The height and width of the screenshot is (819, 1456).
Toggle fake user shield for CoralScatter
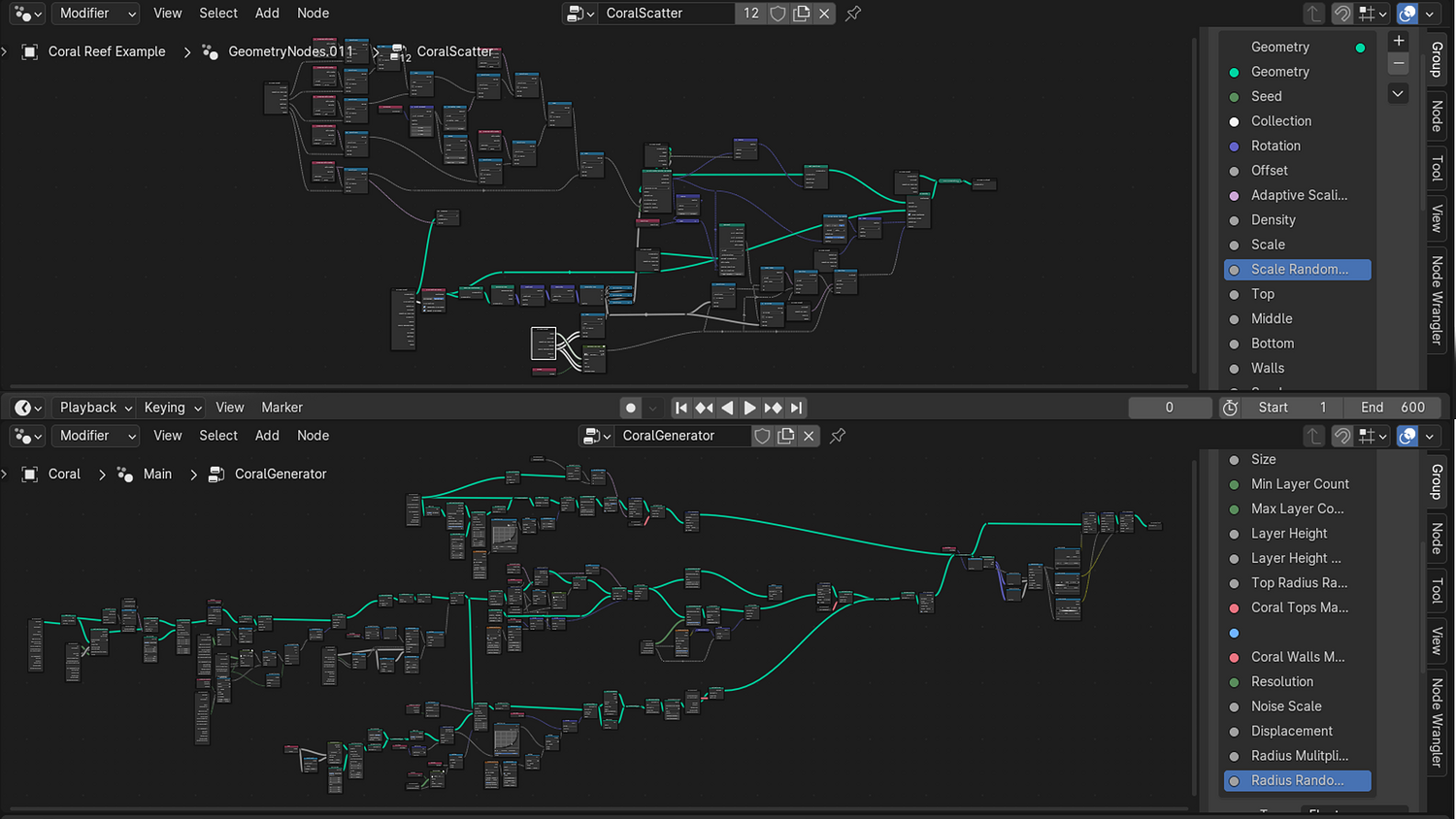[x=778, y=14]
